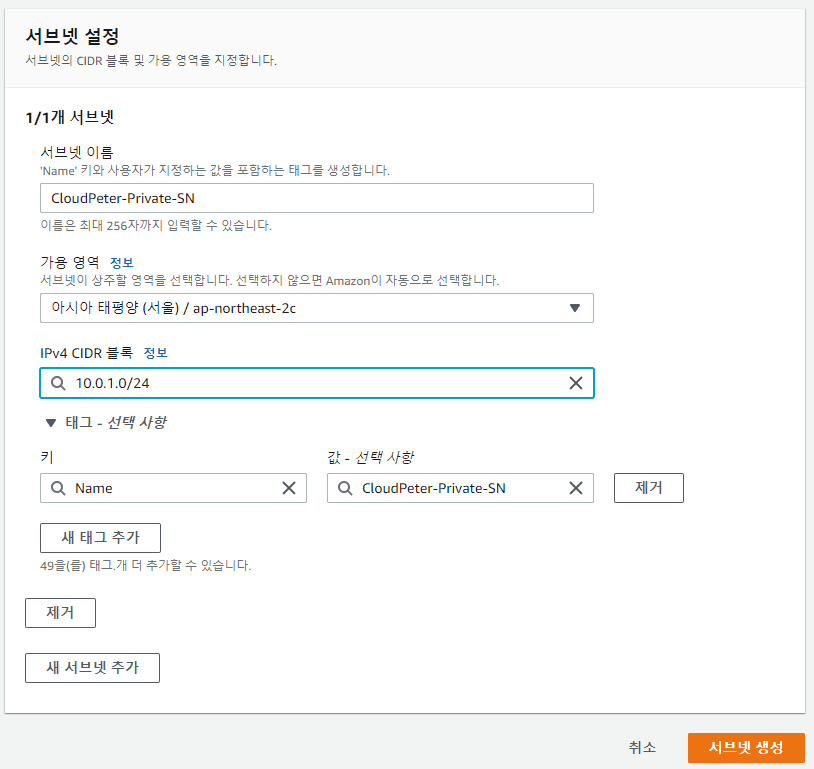Image resolution: width=814 pixels, height=769 pixels.
Task: Clear the tag value CloudPeter-Private-SN field
Action: [575, 488]
